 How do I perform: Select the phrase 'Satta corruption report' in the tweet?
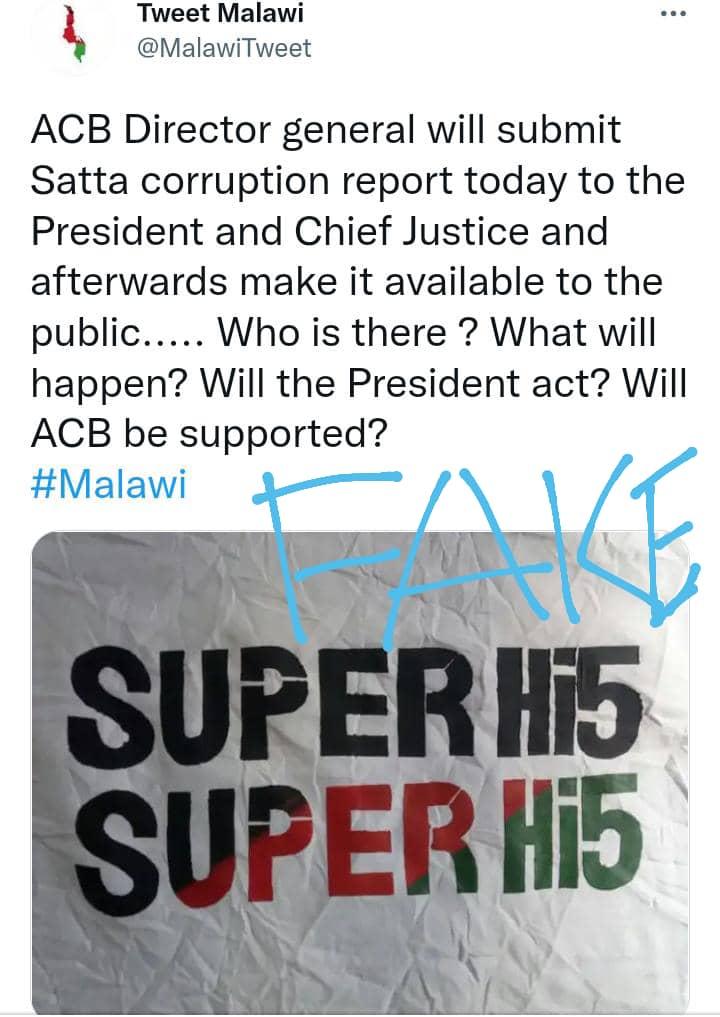[x=200, y=180]
